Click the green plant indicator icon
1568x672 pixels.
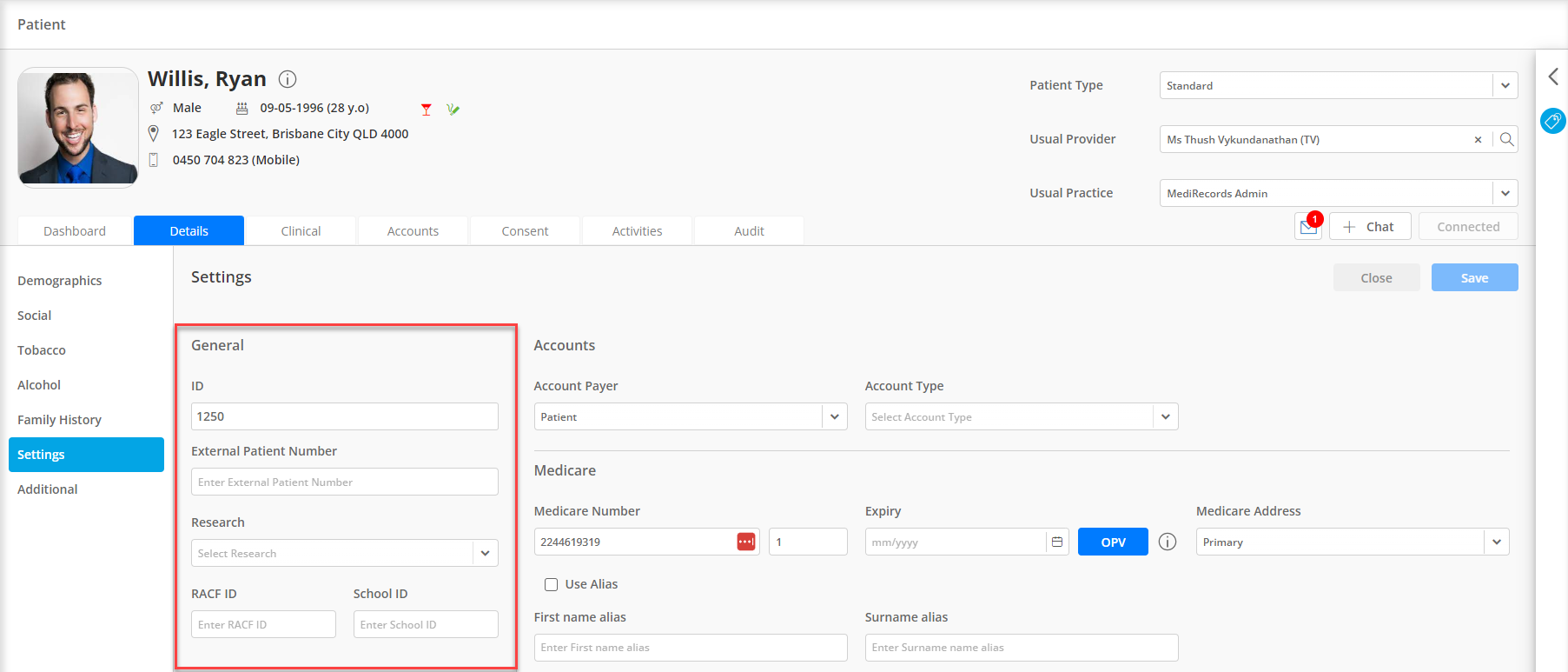coord(453,110)
